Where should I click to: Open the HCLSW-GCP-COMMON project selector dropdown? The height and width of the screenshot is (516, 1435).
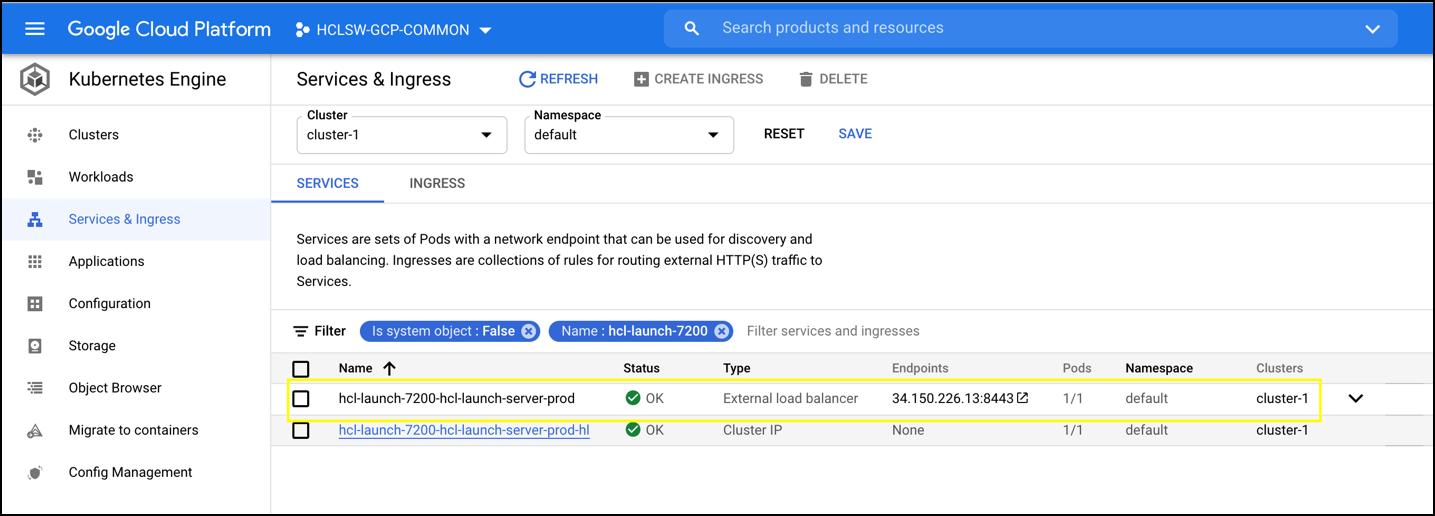click(x=394, y=30)
